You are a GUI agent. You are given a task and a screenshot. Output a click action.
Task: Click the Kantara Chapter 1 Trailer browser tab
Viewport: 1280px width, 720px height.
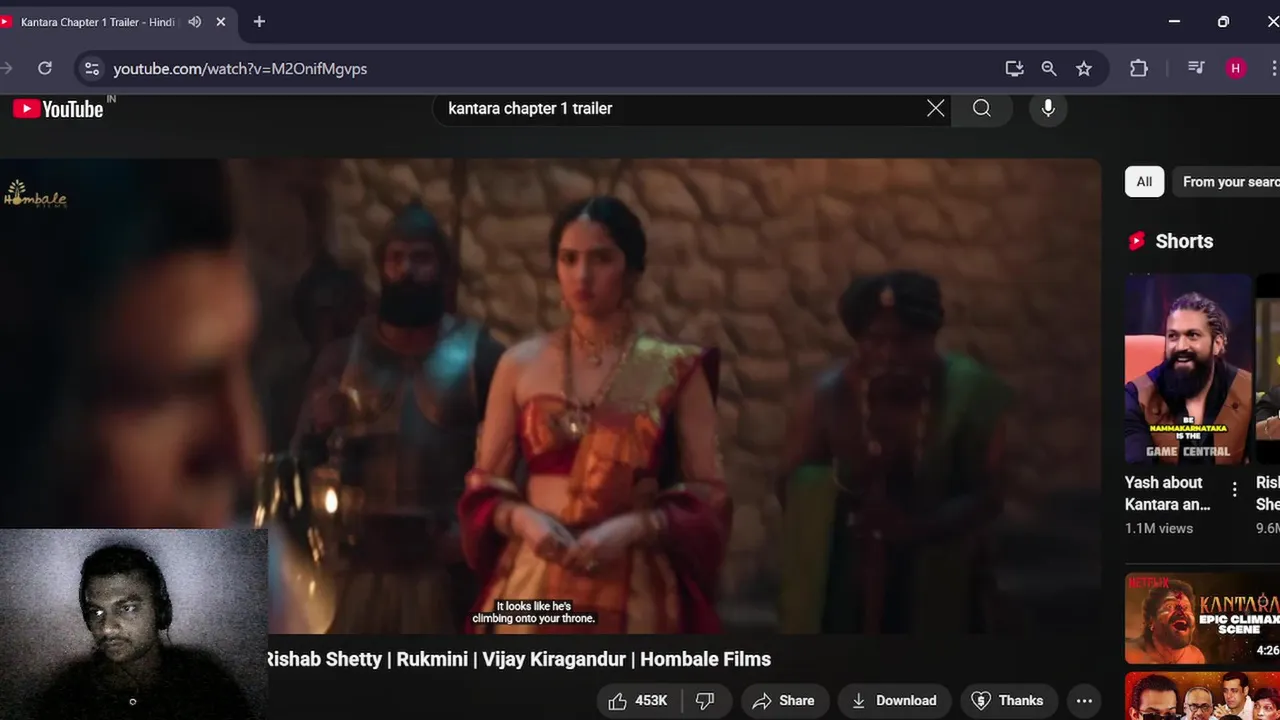[x=98, y=22]
